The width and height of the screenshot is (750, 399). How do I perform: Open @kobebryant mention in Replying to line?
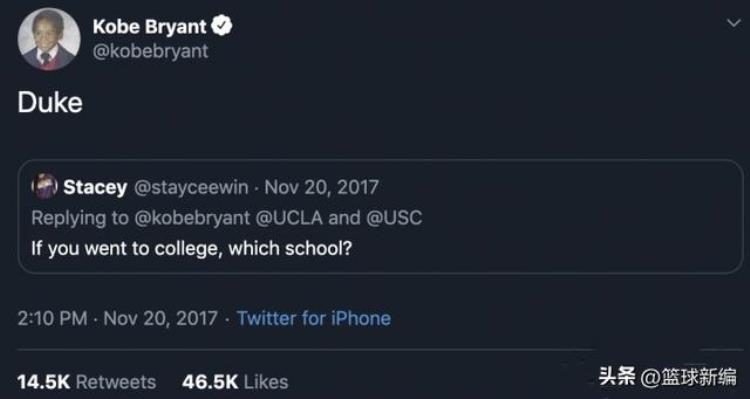(x=193, y=218)
